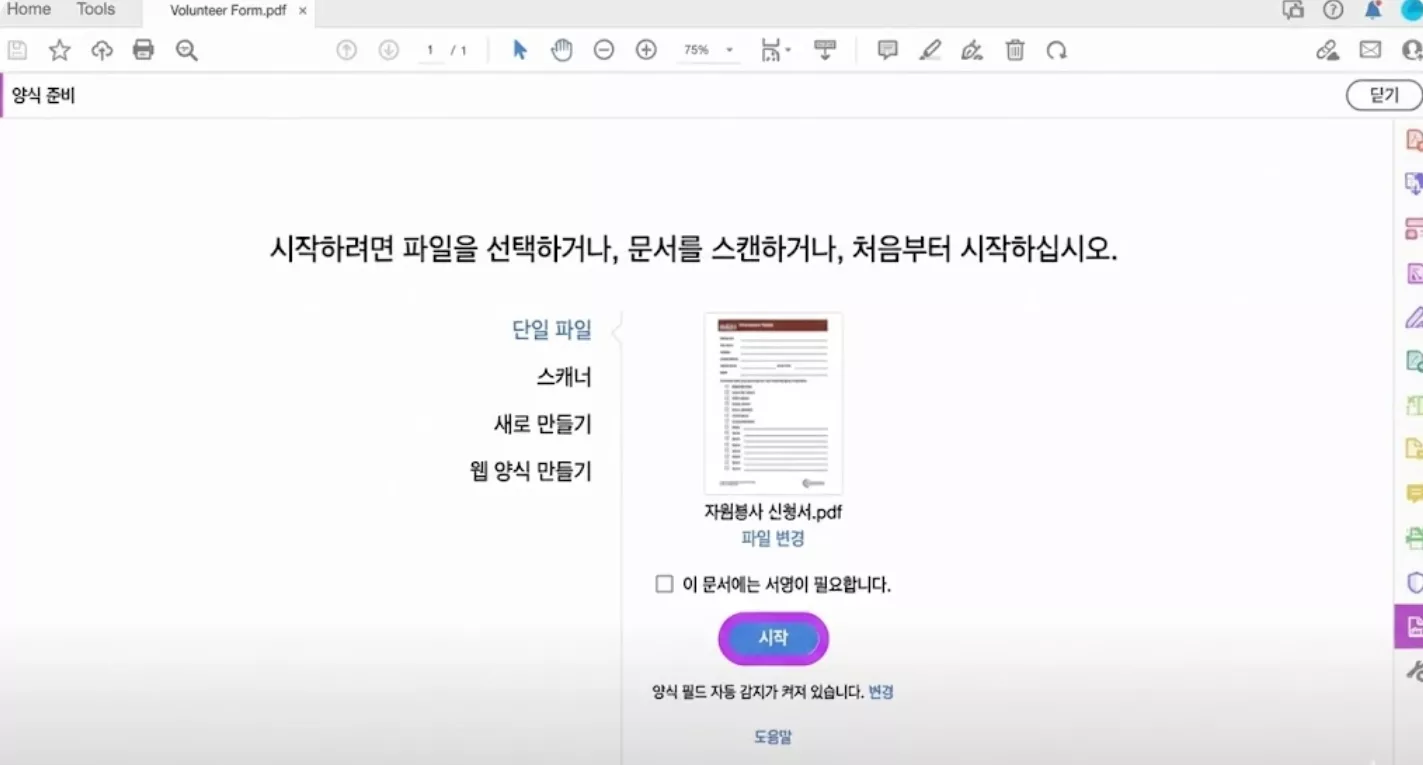Click the 파일 변경 link

(772, 538)
